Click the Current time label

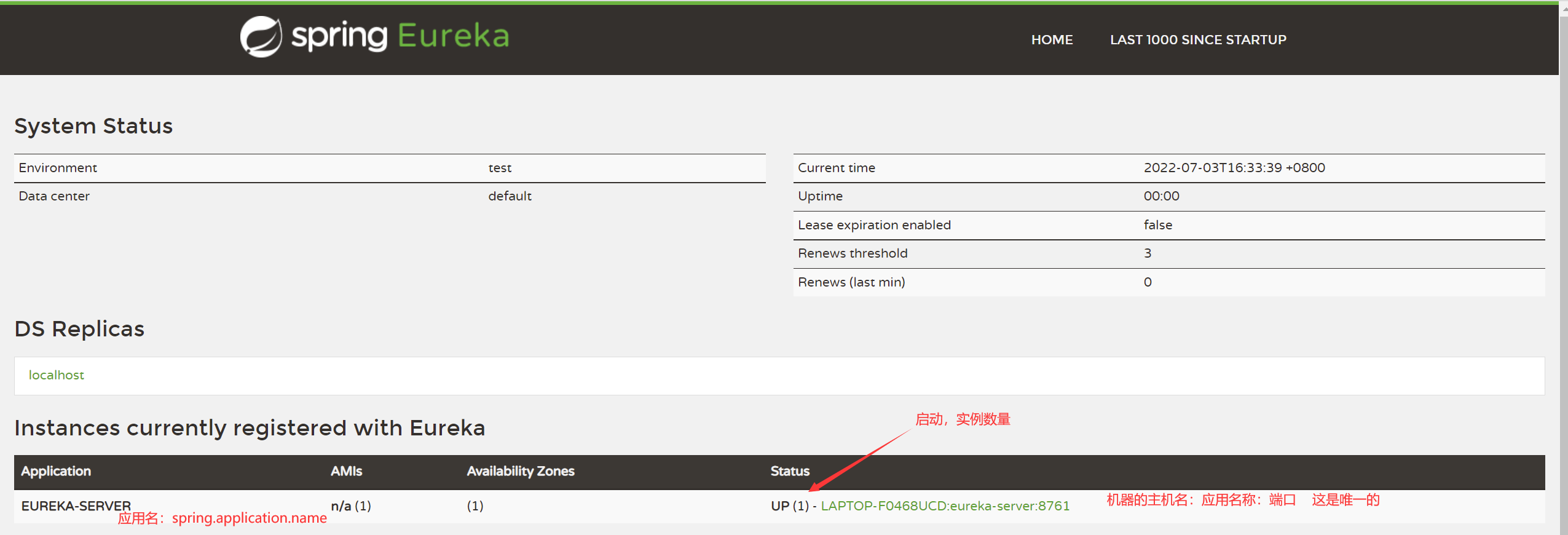tap(837, 168)
